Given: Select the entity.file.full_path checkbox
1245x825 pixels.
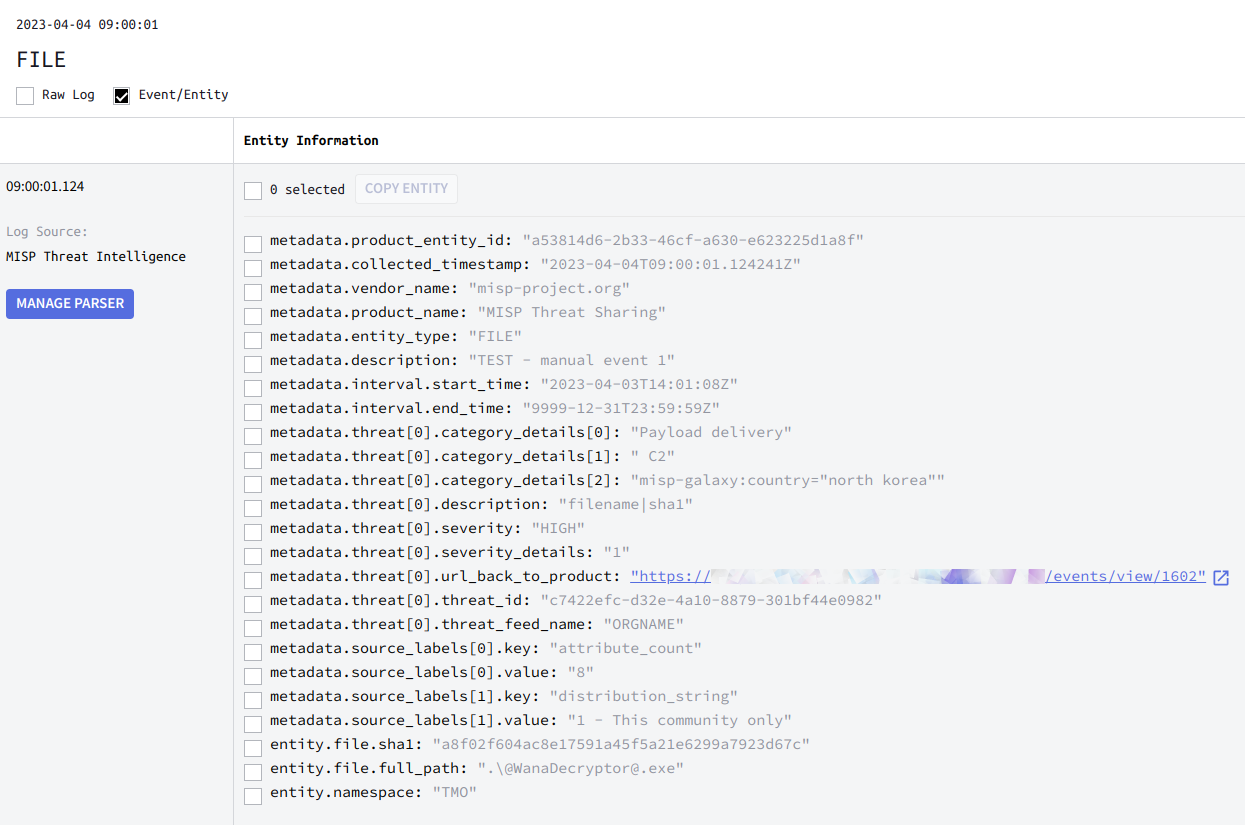Looking at the screenshot, I should [x=253, y=772].
